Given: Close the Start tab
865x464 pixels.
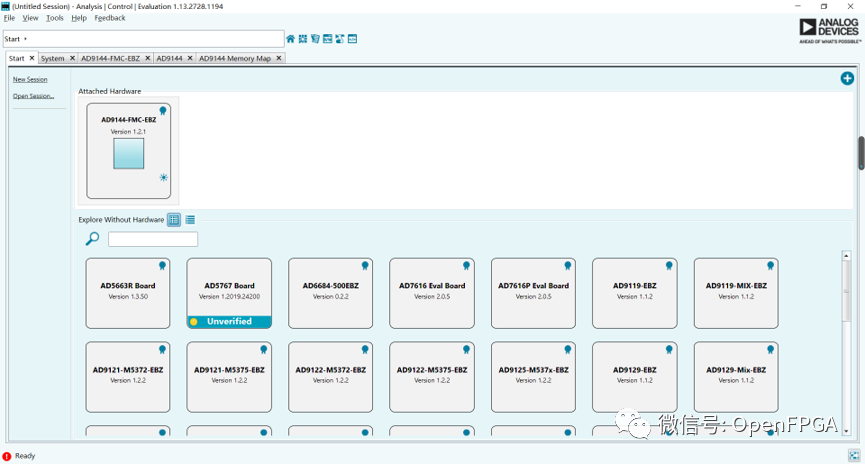Looking at the screenshot, I should [32, 58].
